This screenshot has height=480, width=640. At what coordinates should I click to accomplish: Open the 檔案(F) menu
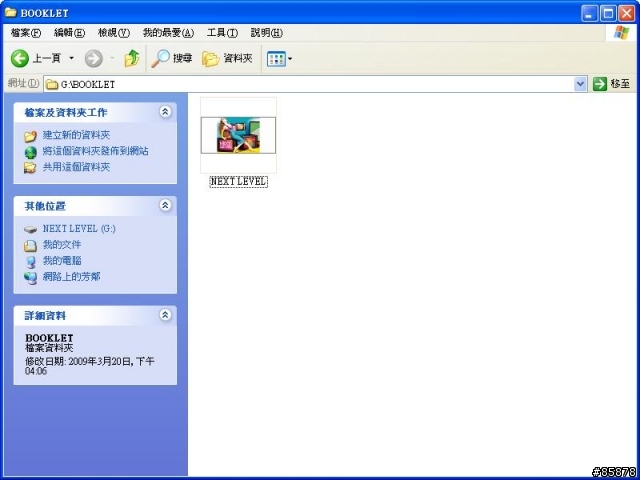tap(26, 33)
